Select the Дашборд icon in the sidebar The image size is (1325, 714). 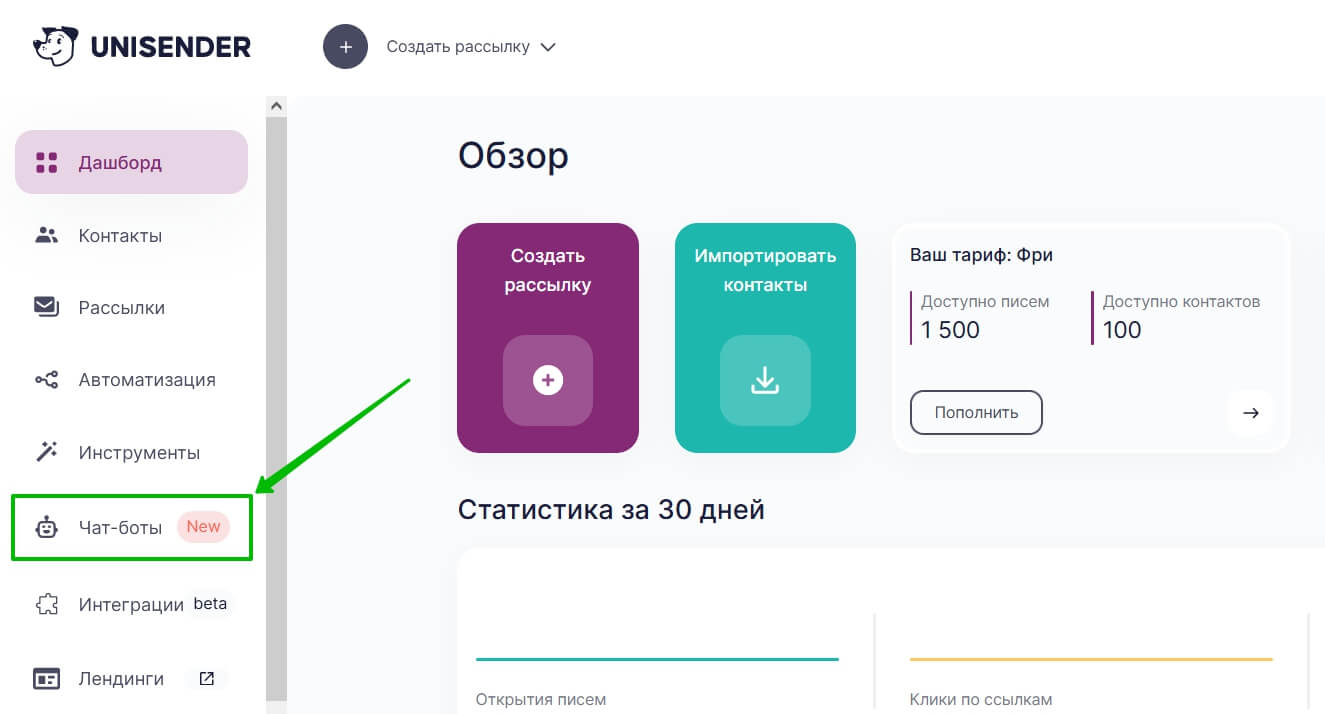click(45, 161)
